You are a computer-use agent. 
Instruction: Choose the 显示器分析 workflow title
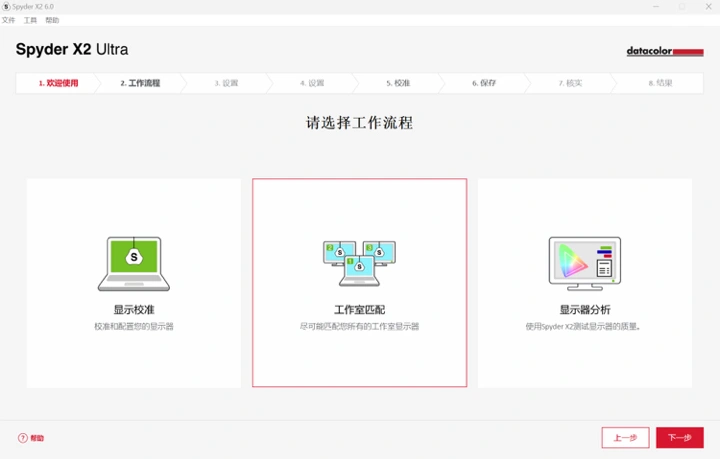point(585,310)
